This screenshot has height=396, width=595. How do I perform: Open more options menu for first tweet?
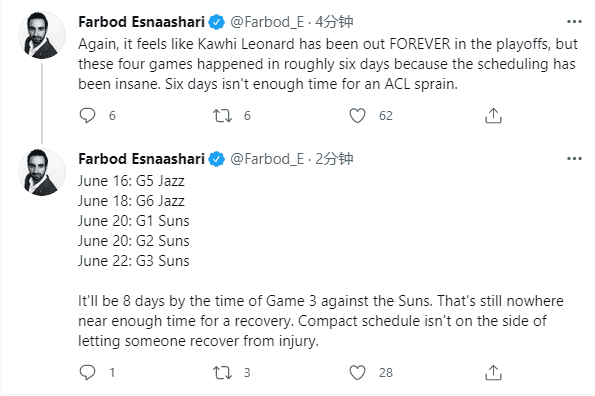tap(574, 22)
